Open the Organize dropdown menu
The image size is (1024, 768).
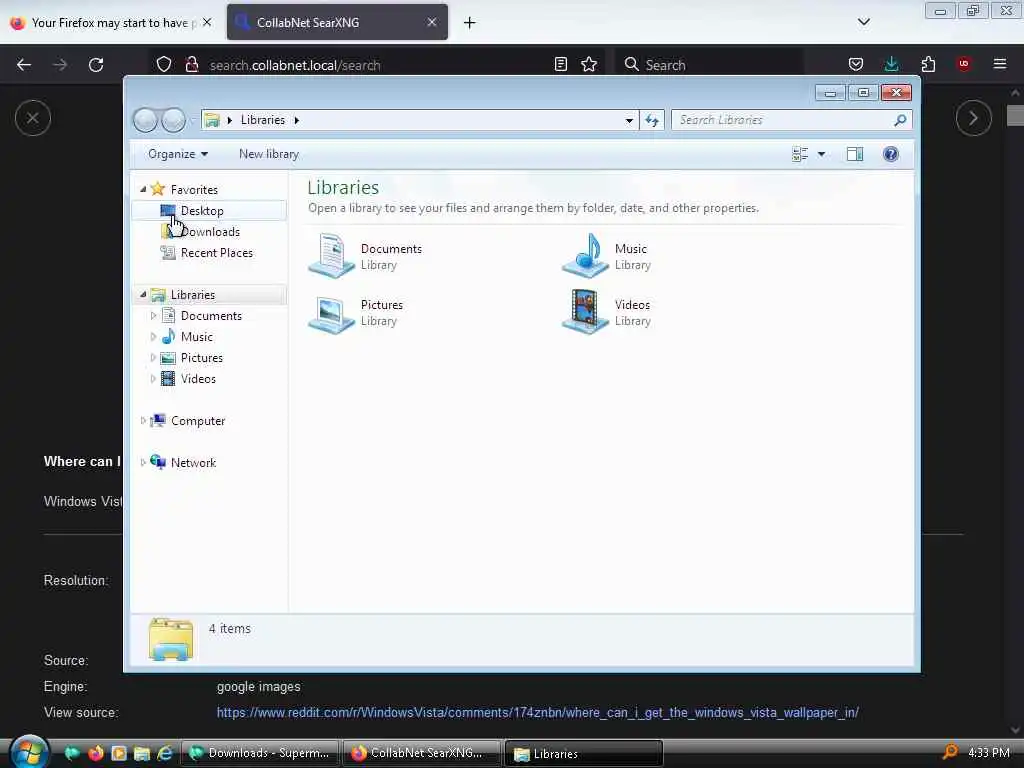[178, 154]
